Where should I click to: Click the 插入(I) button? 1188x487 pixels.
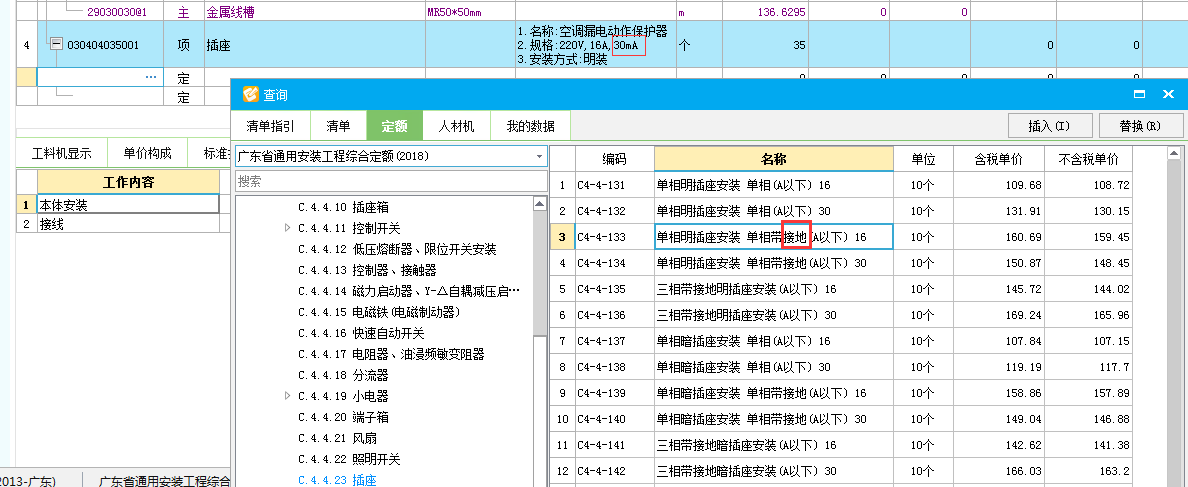click(x=1049, y=126)
